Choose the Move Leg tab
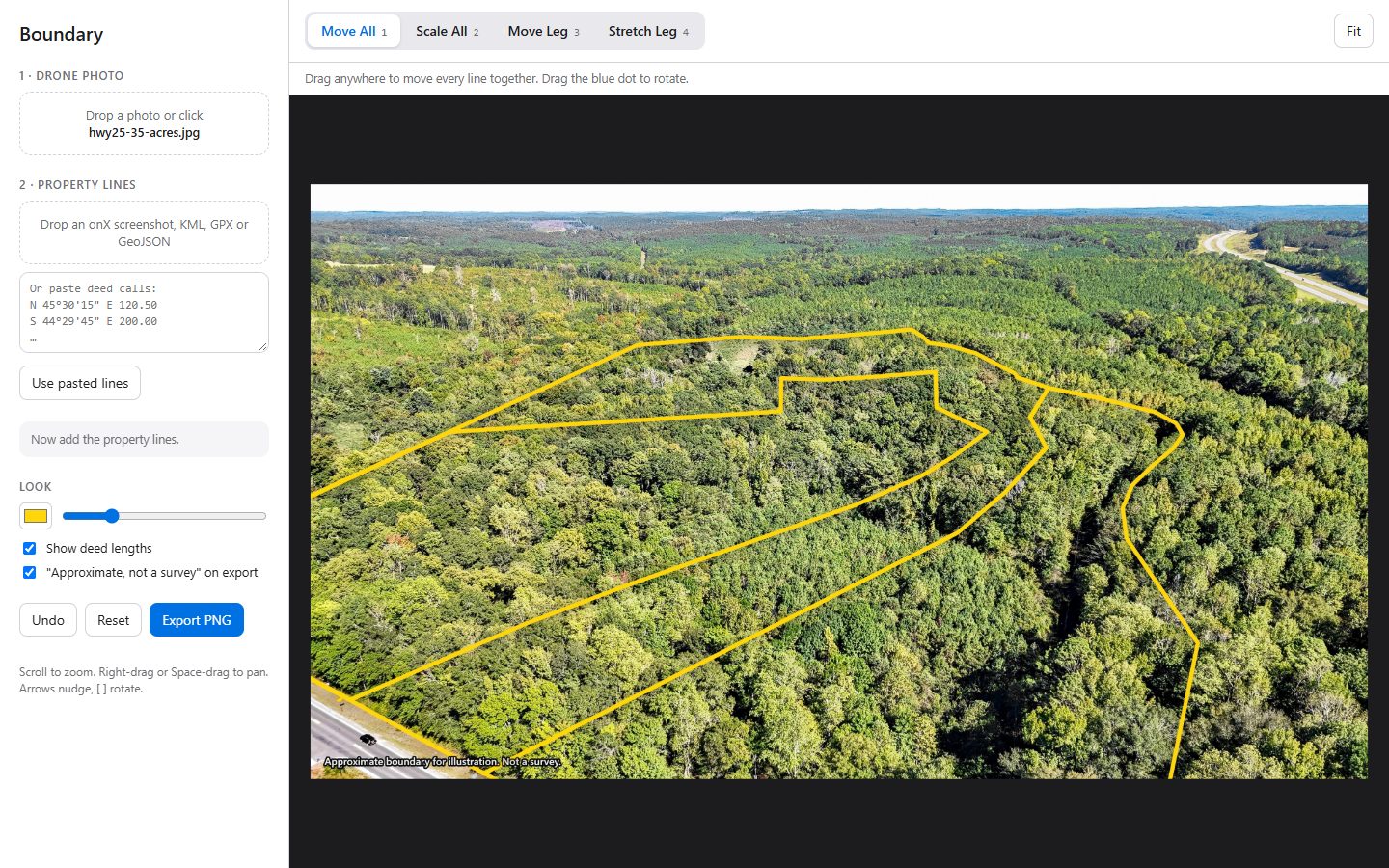 [x=543, y=31]
